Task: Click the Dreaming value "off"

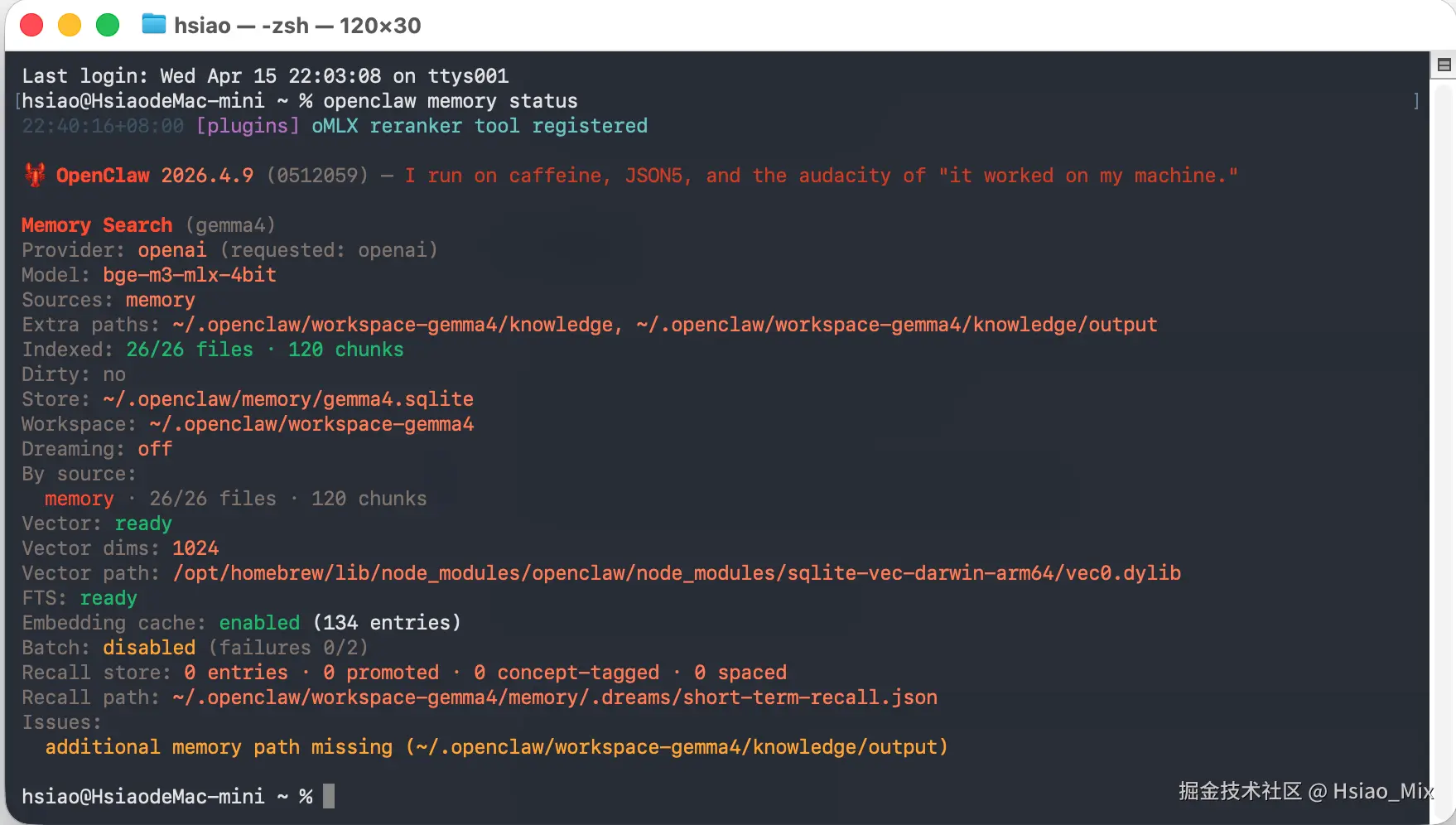Action: coord(155,449)
